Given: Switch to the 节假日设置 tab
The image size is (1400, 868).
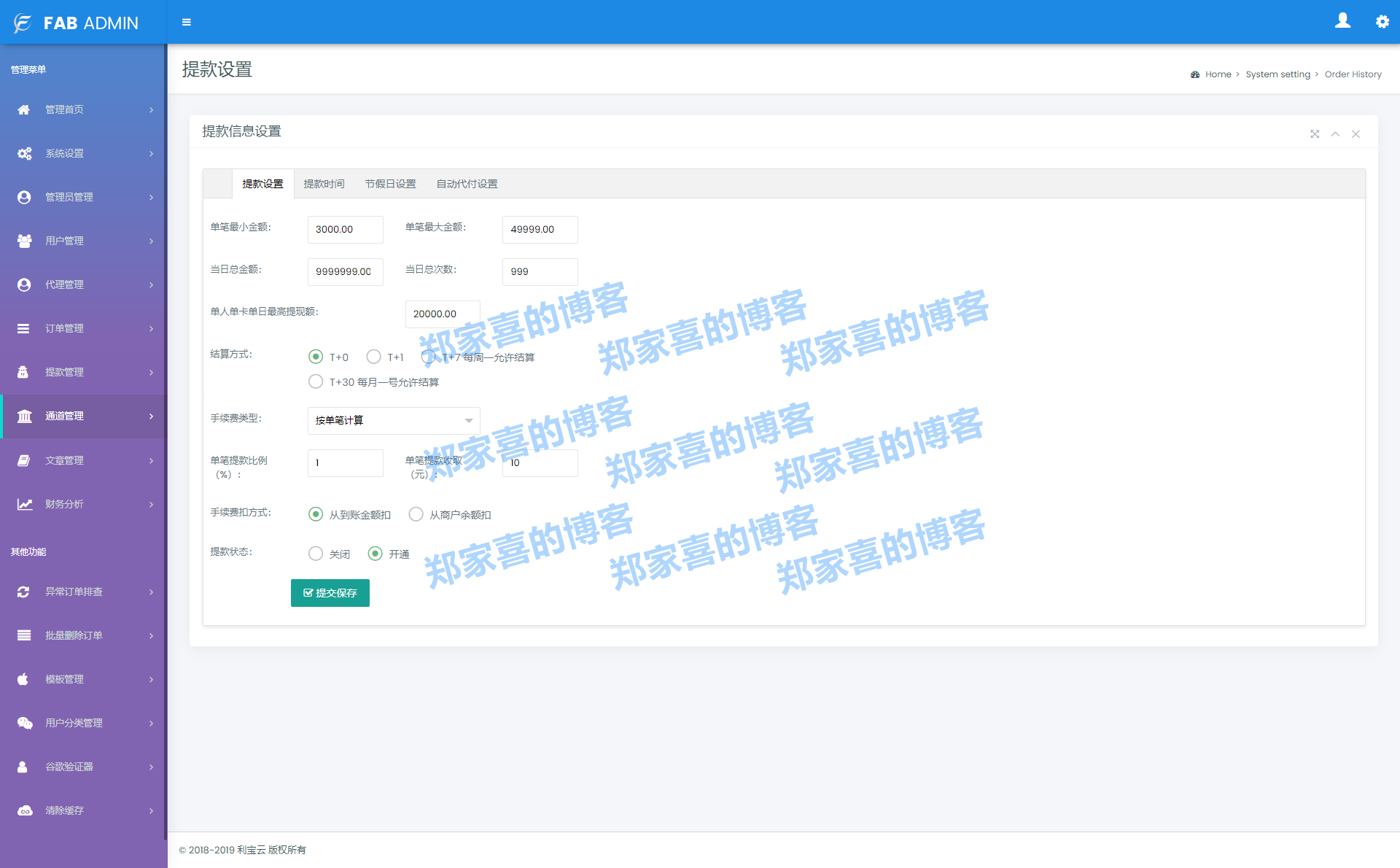Looking at the screenshot, I should tap(390, 184).
